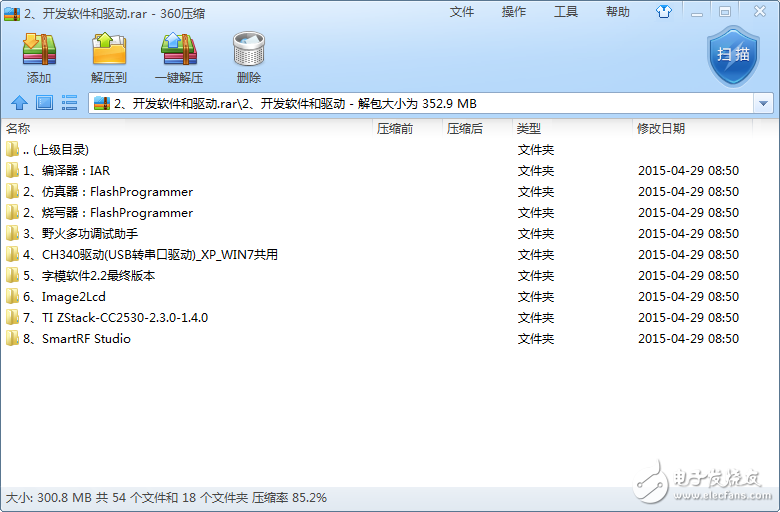This screenshot has width=780, height=512.
Task: Open the 文件 menu
Action: (x=462, y=12)
